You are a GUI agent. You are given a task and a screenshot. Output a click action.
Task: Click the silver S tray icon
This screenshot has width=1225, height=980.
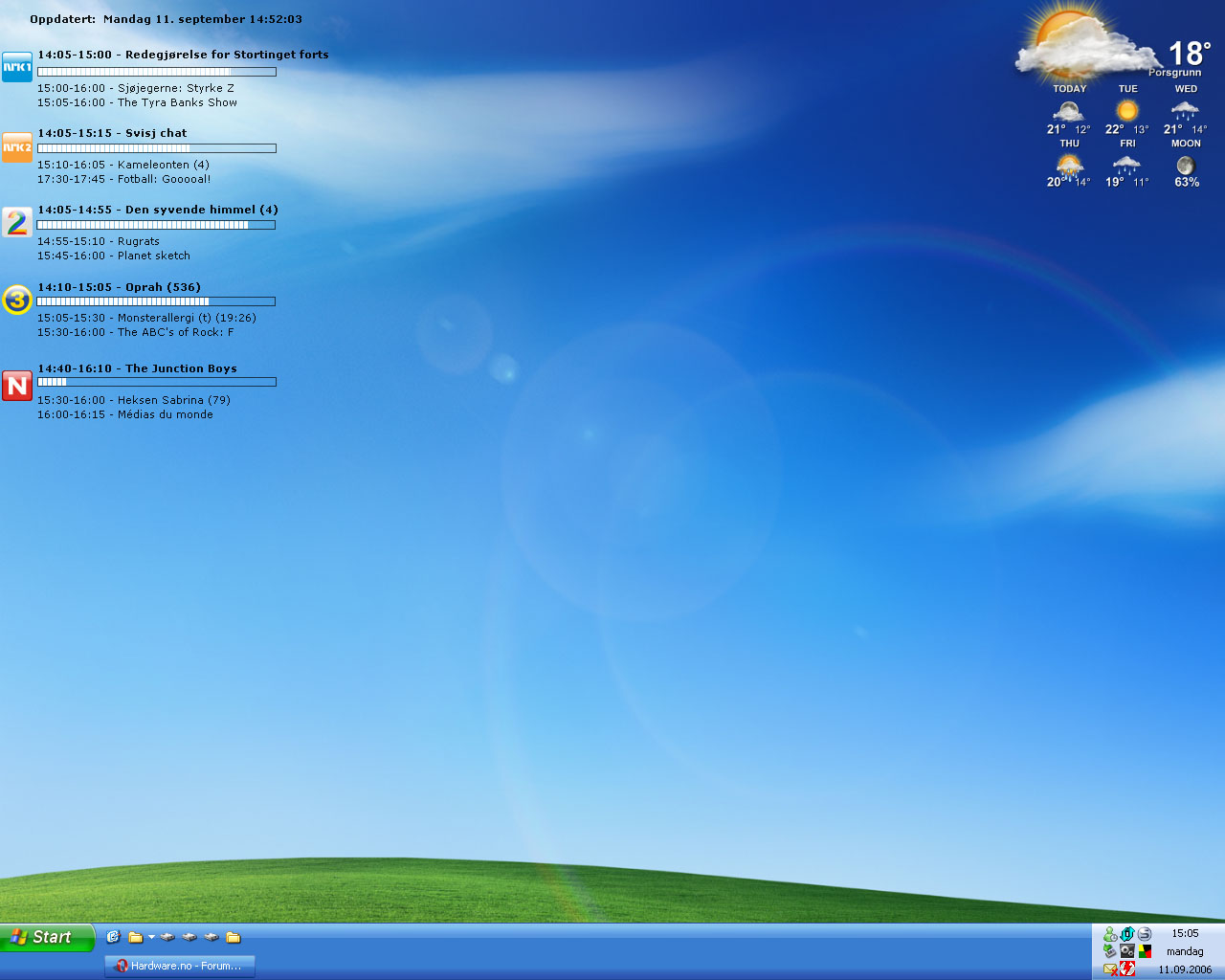[1145, 934]
